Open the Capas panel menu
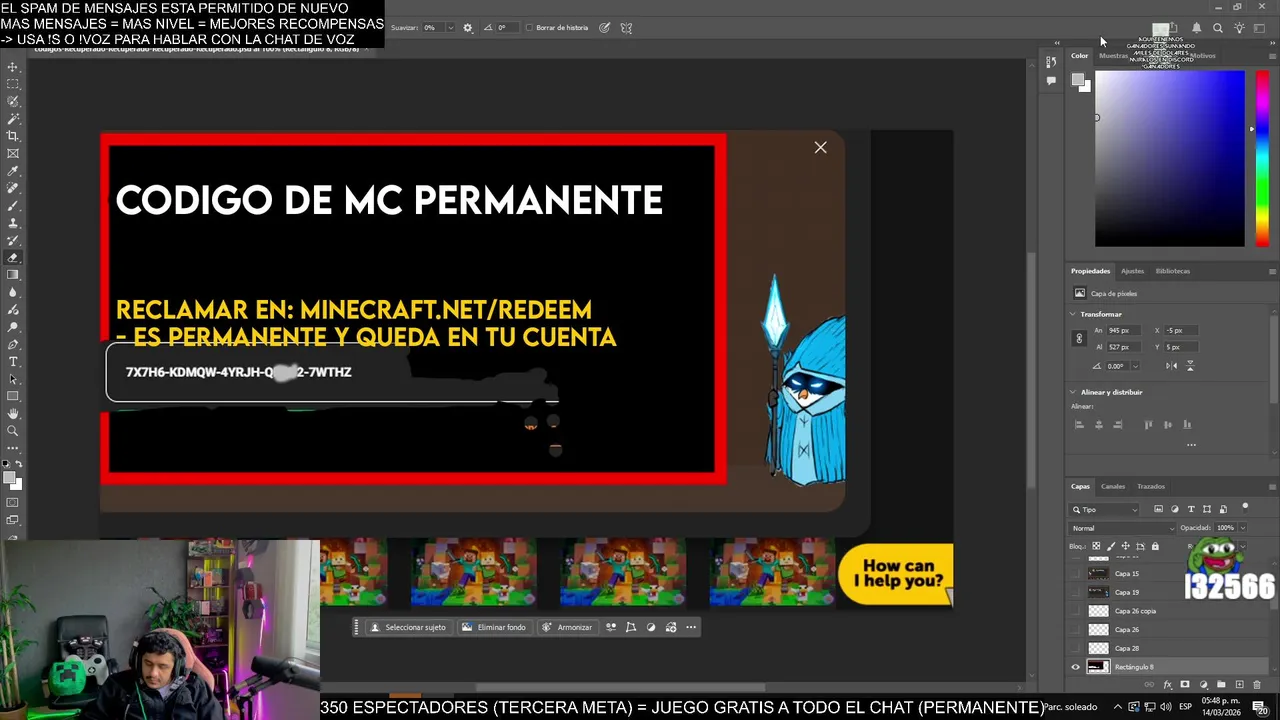Viewport: 1280px width, 720px height. coord(1272,487)
